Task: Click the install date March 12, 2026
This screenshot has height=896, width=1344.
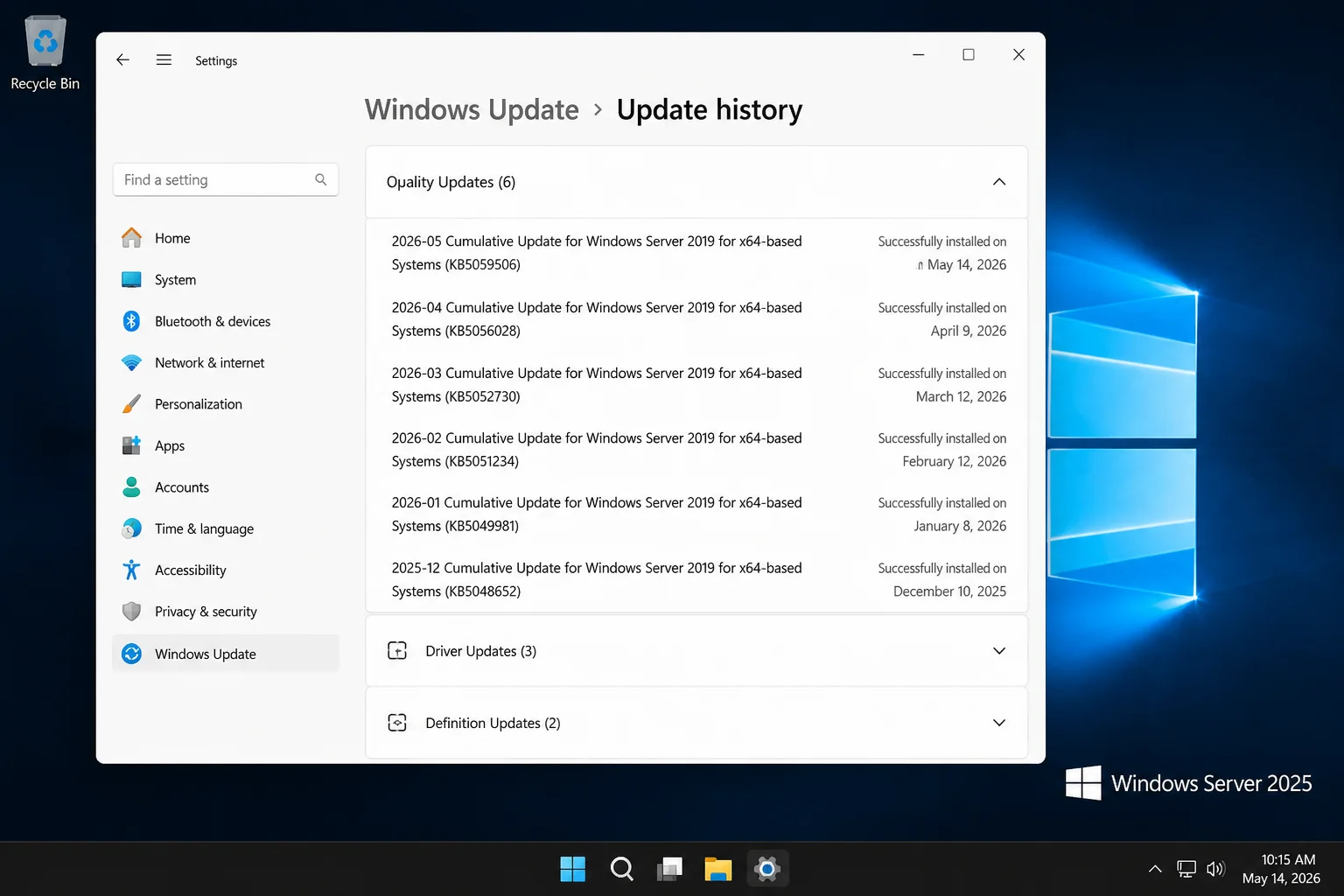Action: pyautogui.click(x=961, y=396)
